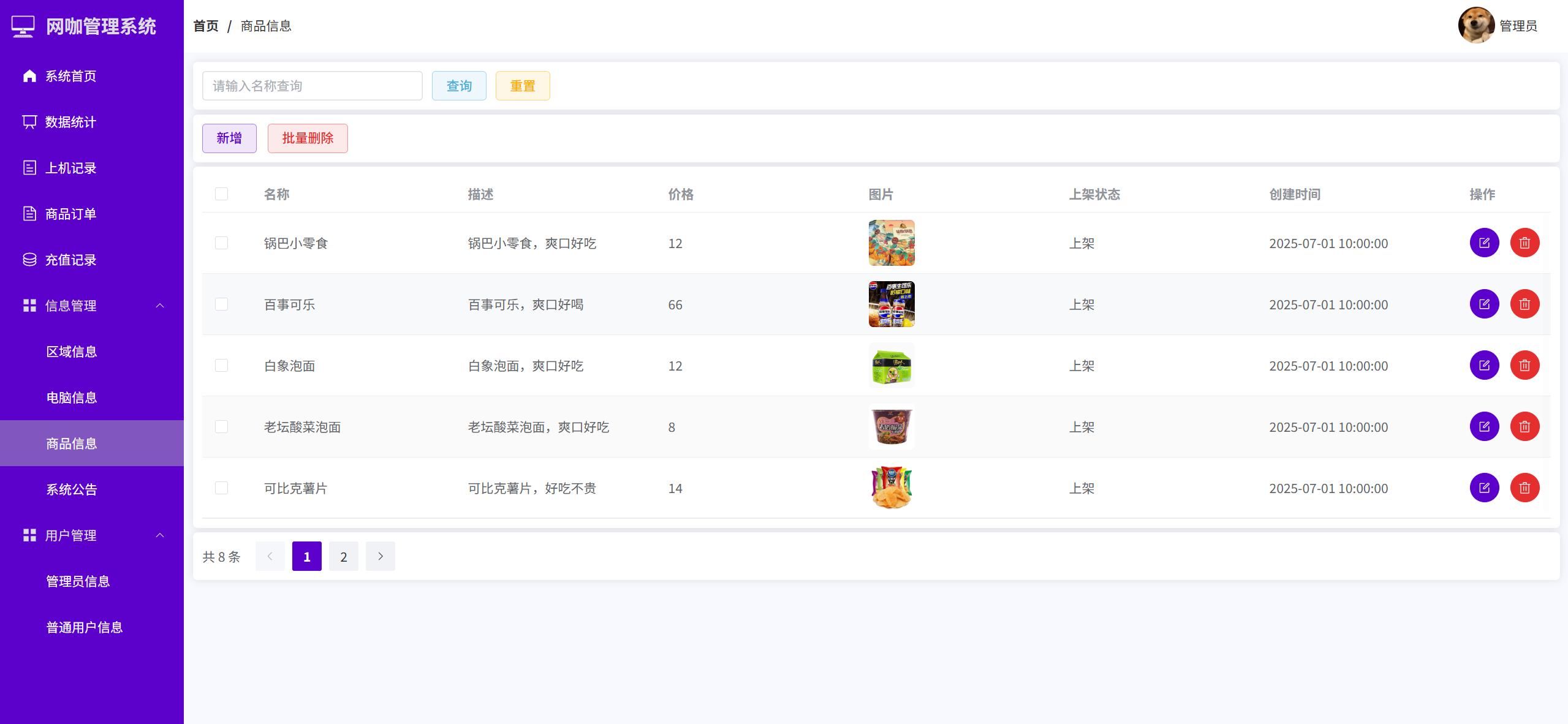The width and height of the screenshot is (1568, 724).
Task: Click the name search input field
Action: point(312,86)
